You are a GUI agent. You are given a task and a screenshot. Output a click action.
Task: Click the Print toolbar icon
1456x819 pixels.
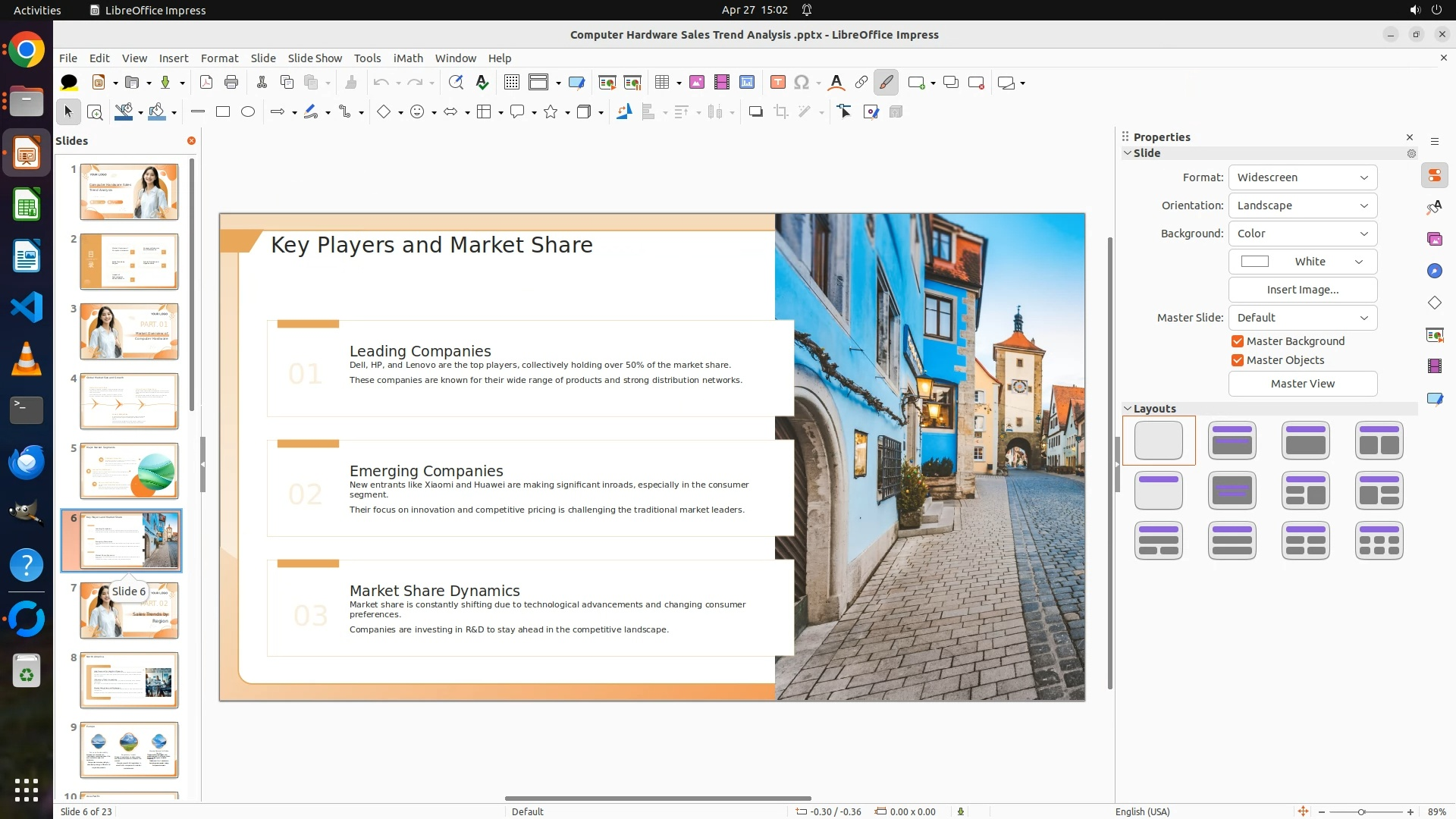pyautogui.click(x=231, y=83)
